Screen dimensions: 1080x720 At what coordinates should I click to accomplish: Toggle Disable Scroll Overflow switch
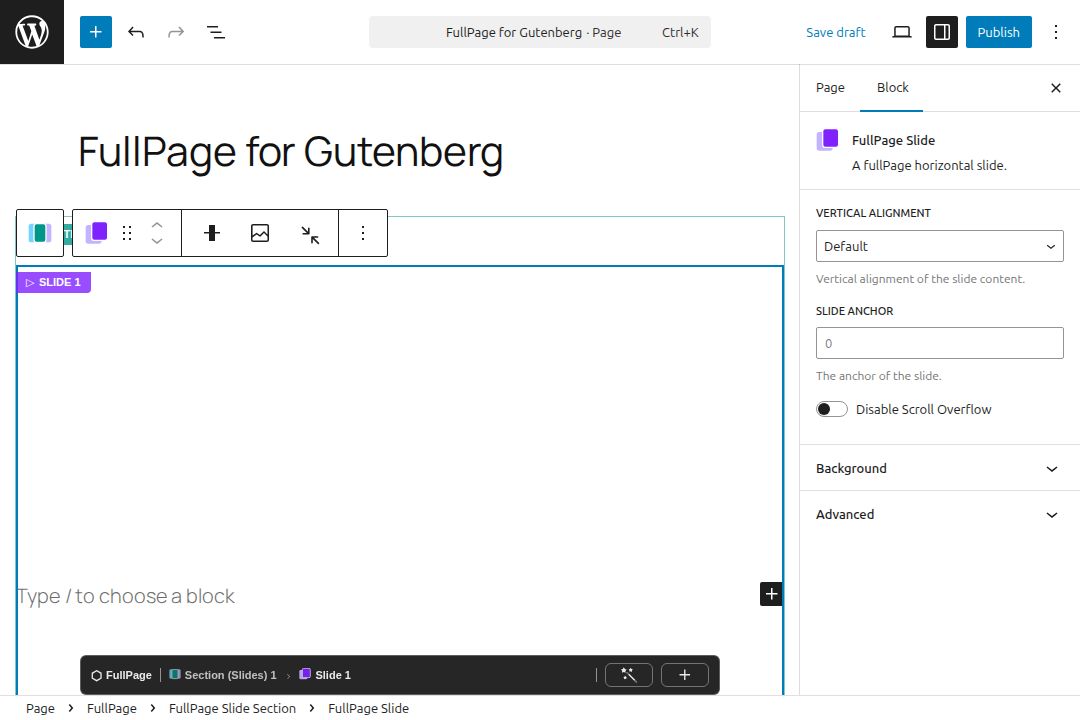pyautogui.click(x=831, y=409)
